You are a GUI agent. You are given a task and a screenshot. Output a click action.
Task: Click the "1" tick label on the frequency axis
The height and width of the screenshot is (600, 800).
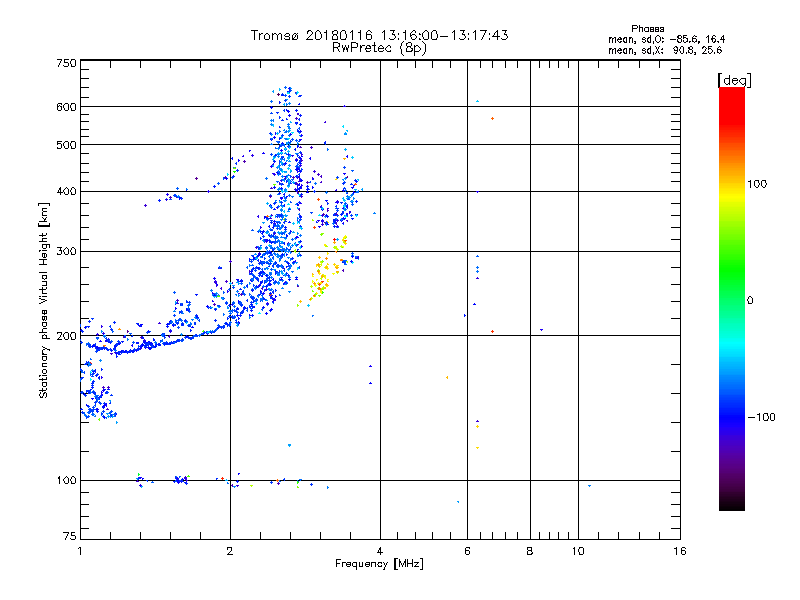tap(80, 551)
